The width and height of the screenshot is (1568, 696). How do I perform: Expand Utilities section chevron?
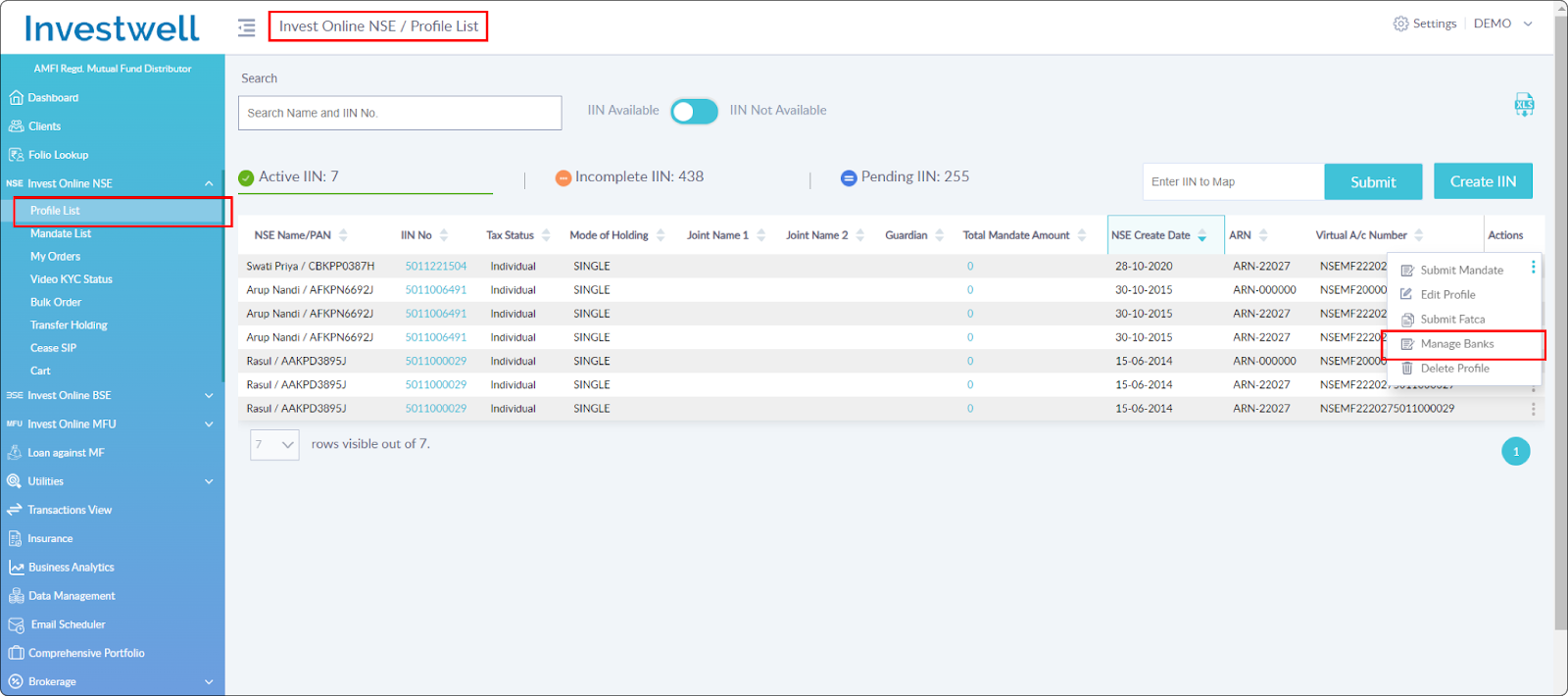click(209, 481)
